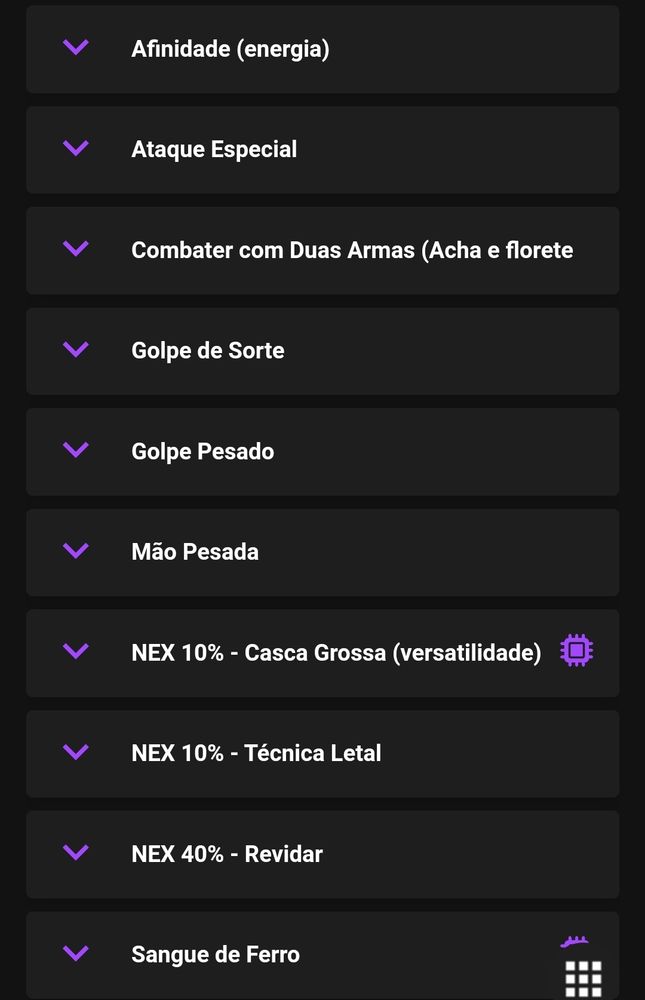Open the NEX 40% - Revidar label
645x1000 pixels.
coord(226,854)
